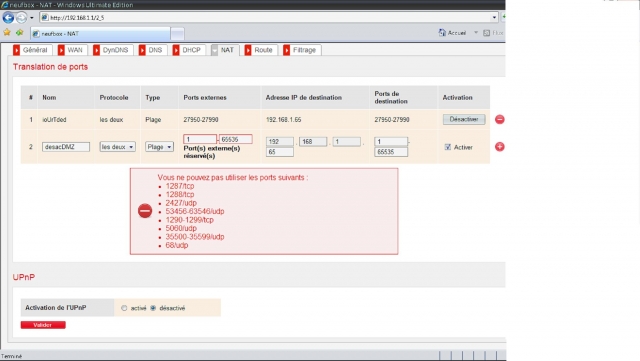Screen dimensions: 640x361
Task: Click IP third octet field 1
Action: (x=347, y=142)
